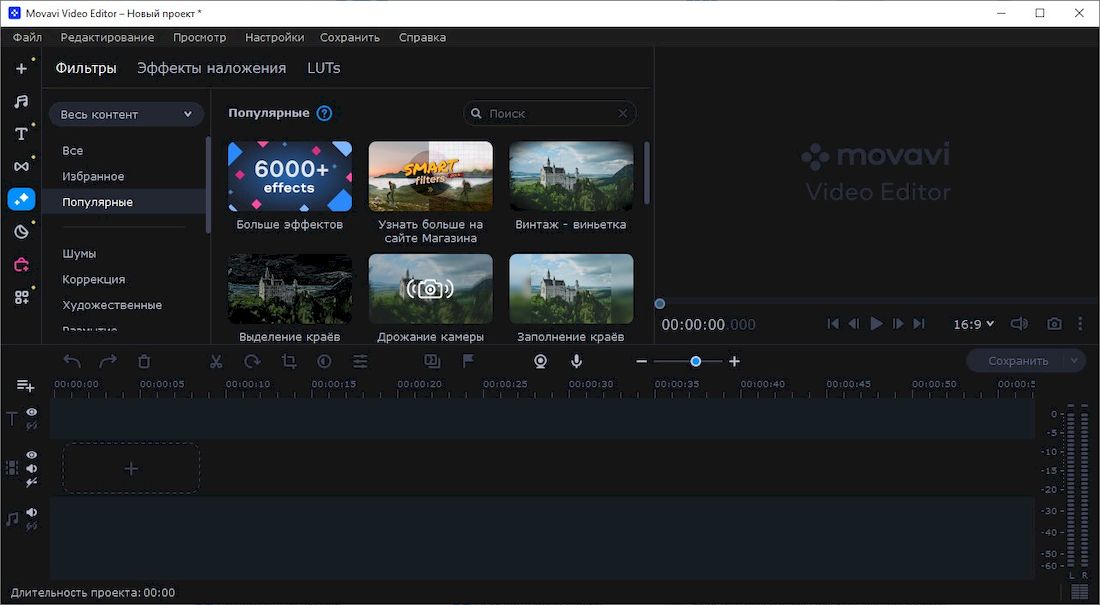The height and width of the screenshot is (605, 1100).
Task: Mute the audio track with the speaker toggle
Action: tap(31, 512)
